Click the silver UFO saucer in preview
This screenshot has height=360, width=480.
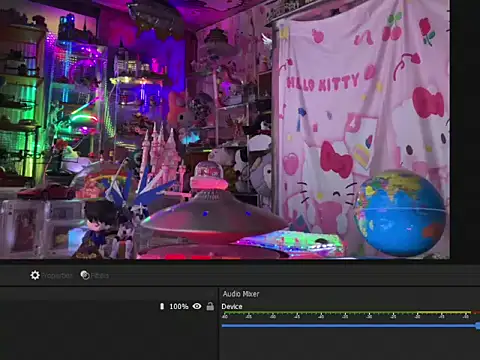(213, 213)
